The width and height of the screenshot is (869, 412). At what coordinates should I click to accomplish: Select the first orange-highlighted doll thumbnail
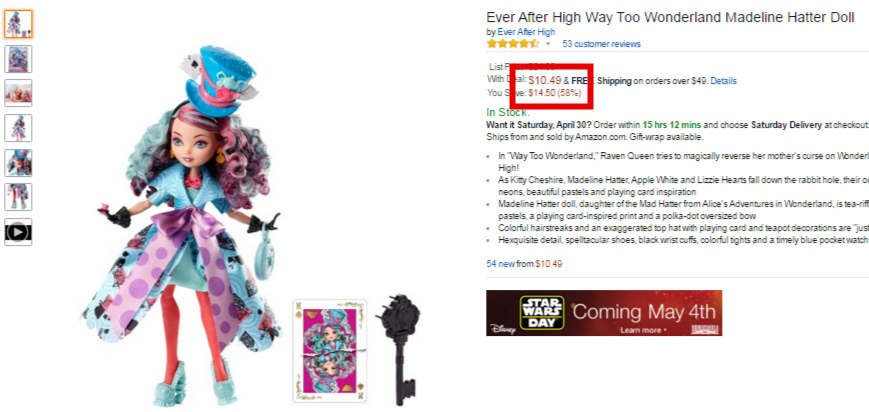[x=18, y=24]
